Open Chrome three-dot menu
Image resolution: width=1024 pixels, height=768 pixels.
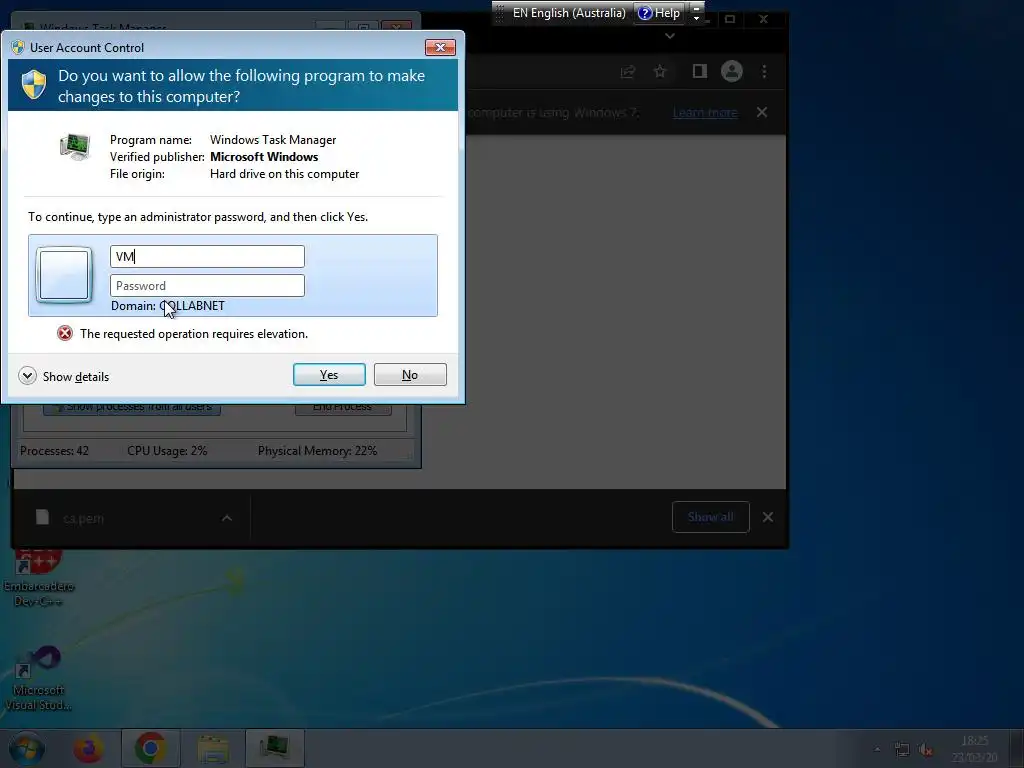pyautogui.click(x=764, y=71)
